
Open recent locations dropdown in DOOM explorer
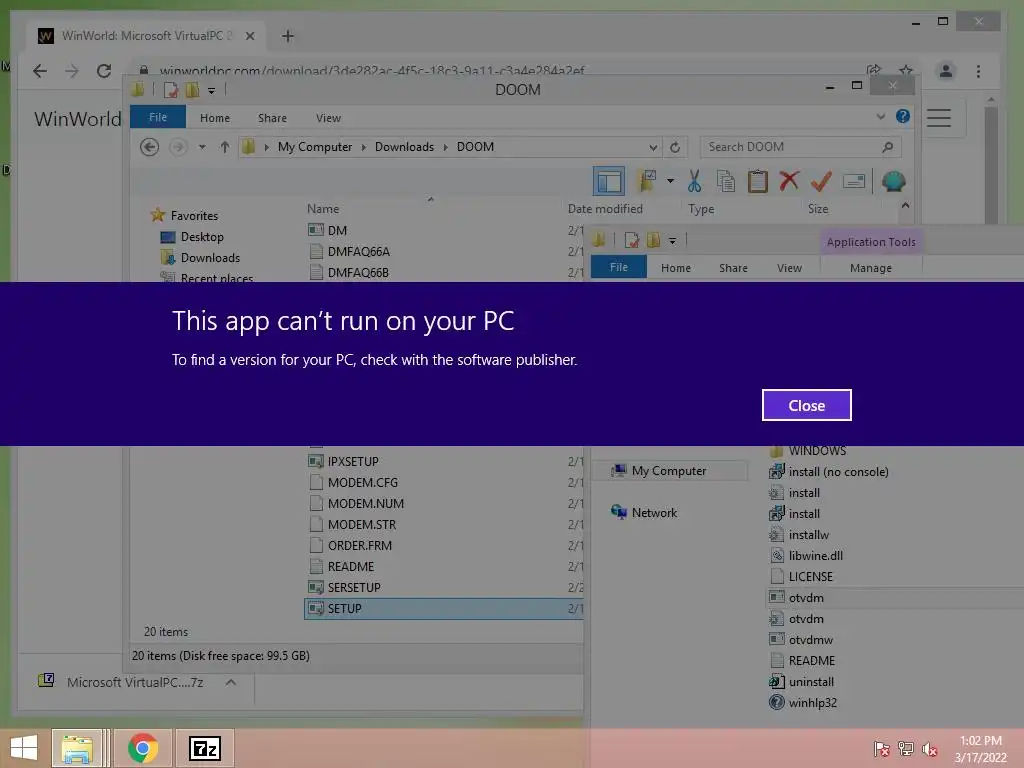click(x=202, y=147)
